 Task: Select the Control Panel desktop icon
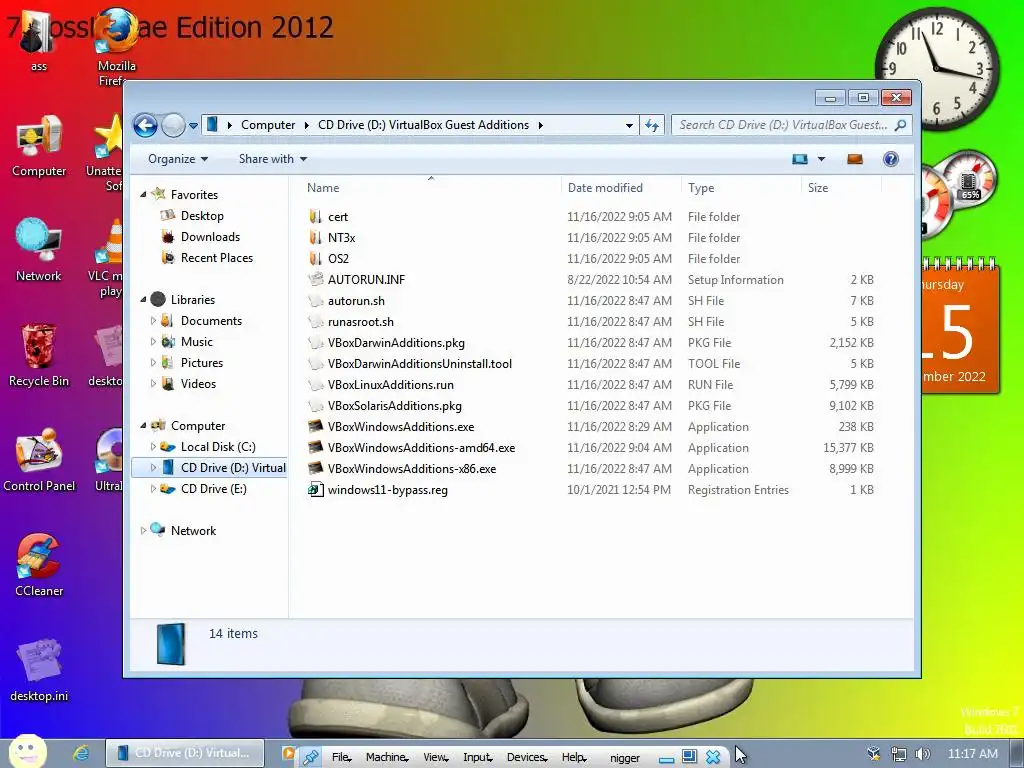coord(39,460)
